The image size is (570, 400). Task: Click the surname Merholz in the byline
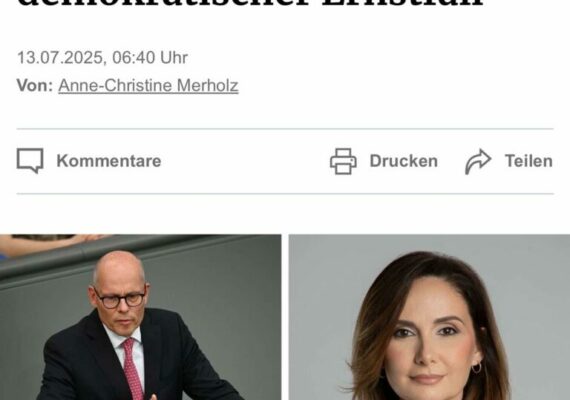[208, 86]
